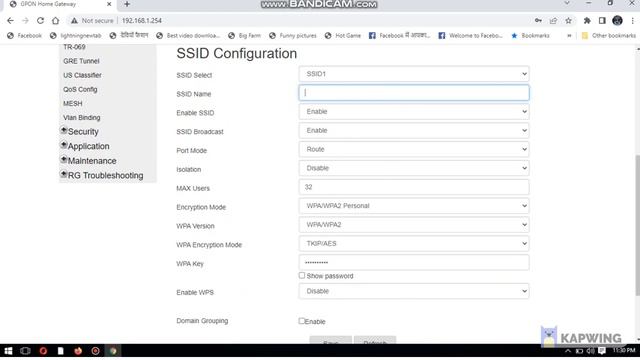
Task: Click the Not secure warning icon
Action: [74, 20]
